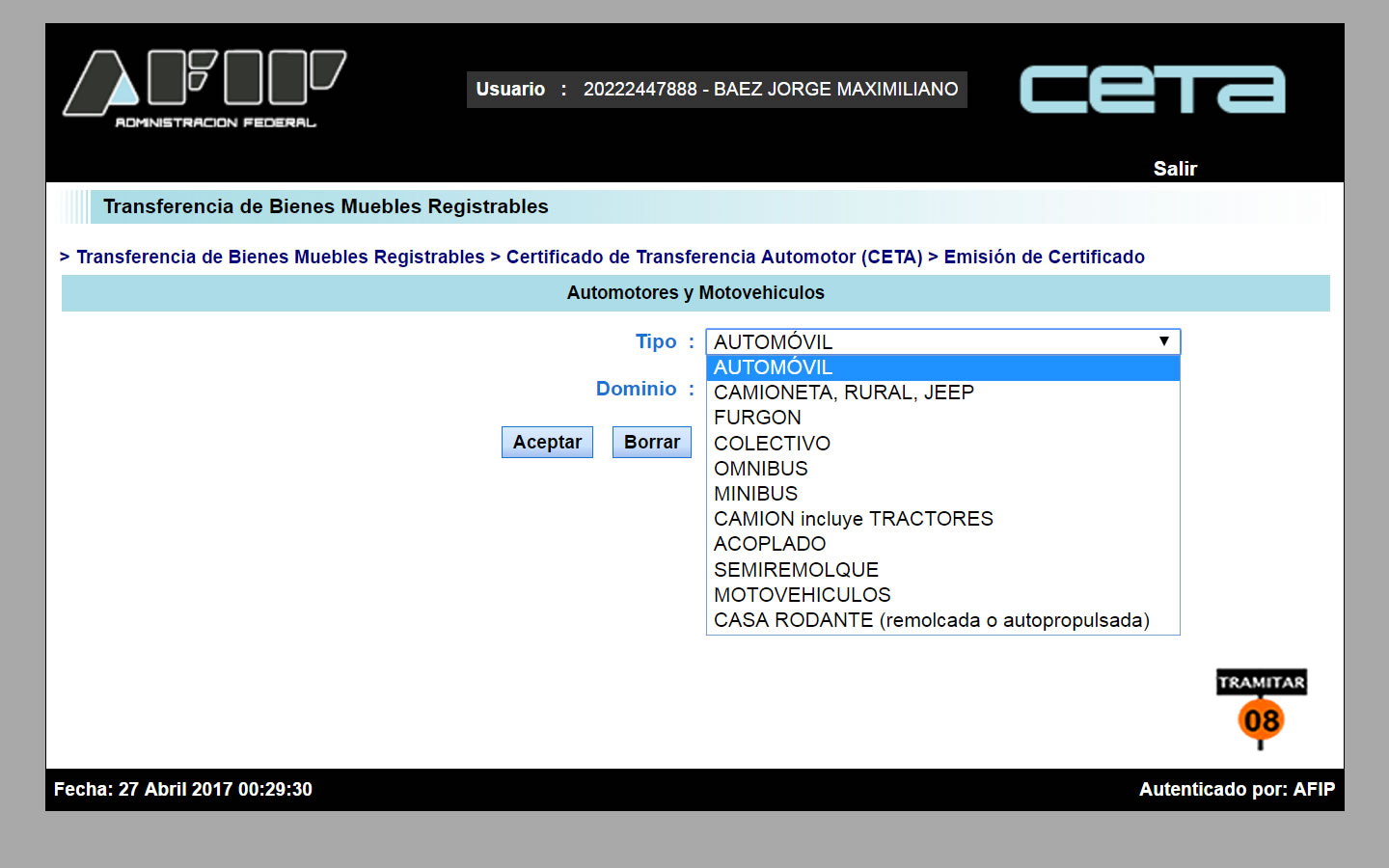Image resolution: width=1389 pixels, height=868 pixels.
Task: Click the Borrar button
Action: pyautogui.click(x=652, y=442)
